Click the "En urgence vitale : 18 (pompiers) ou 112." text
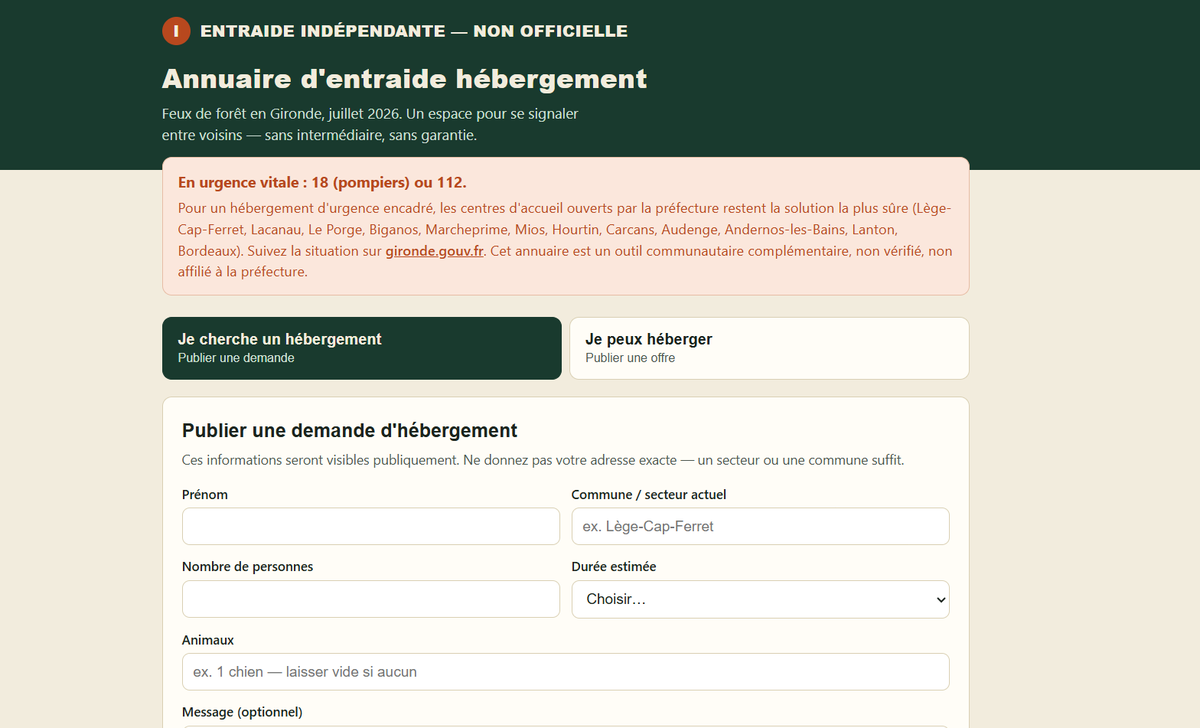 pos(322,183)
